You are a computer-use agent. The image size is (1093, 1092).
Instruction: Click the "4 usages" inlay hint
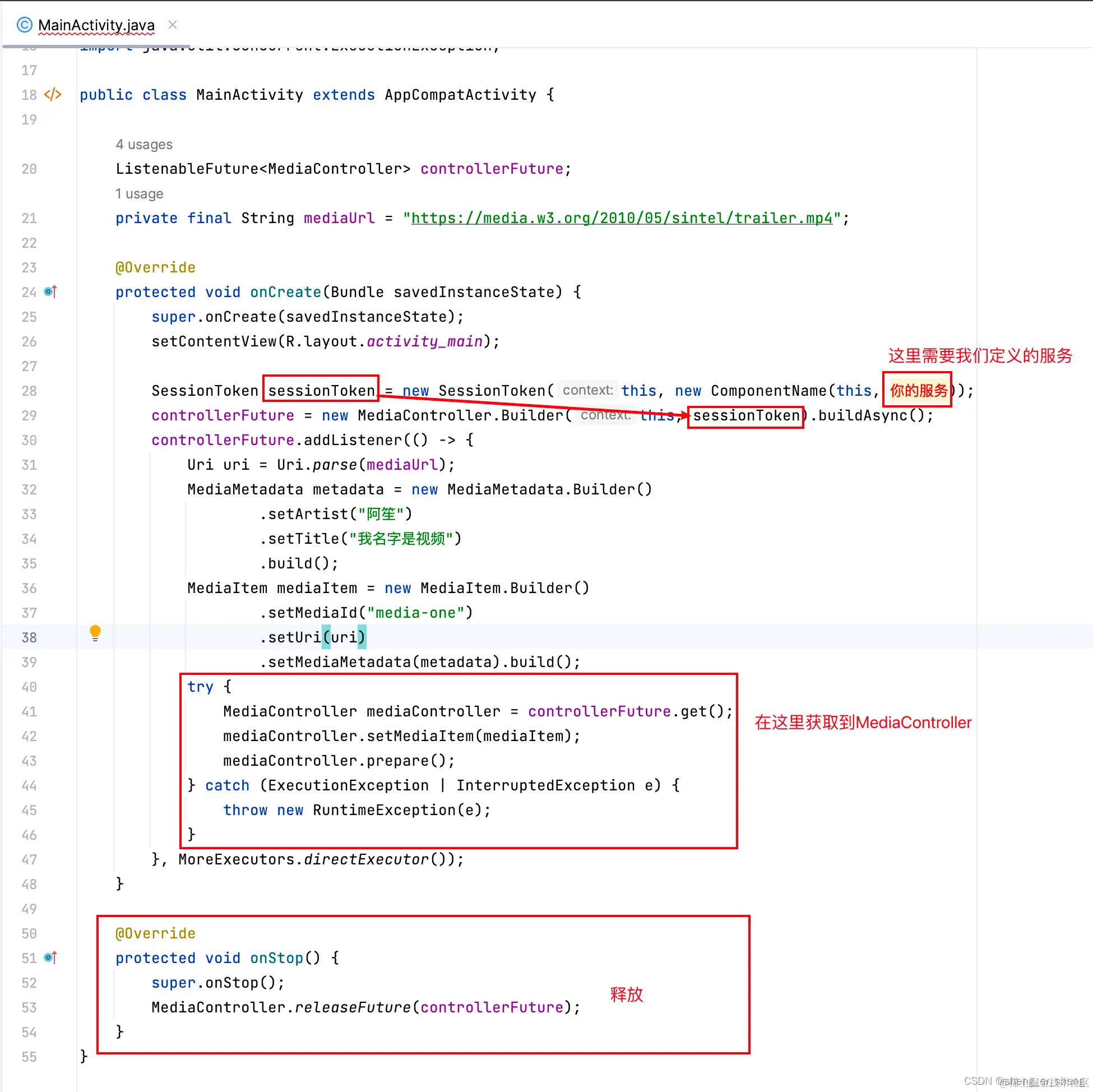pos(143,144)
